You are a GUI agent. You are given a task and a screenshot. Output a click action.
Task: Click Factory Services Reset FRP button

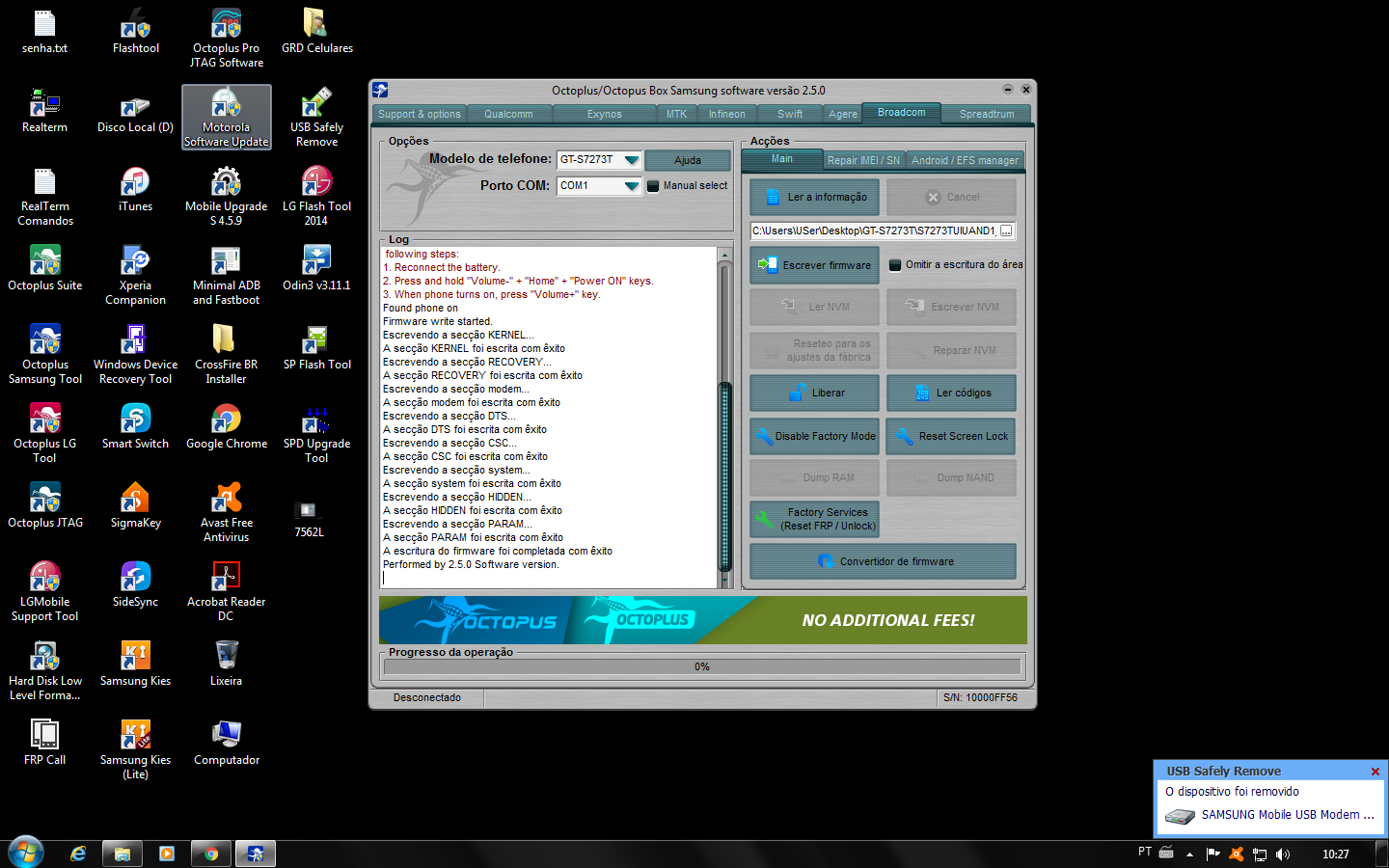[x=815, y=519]
